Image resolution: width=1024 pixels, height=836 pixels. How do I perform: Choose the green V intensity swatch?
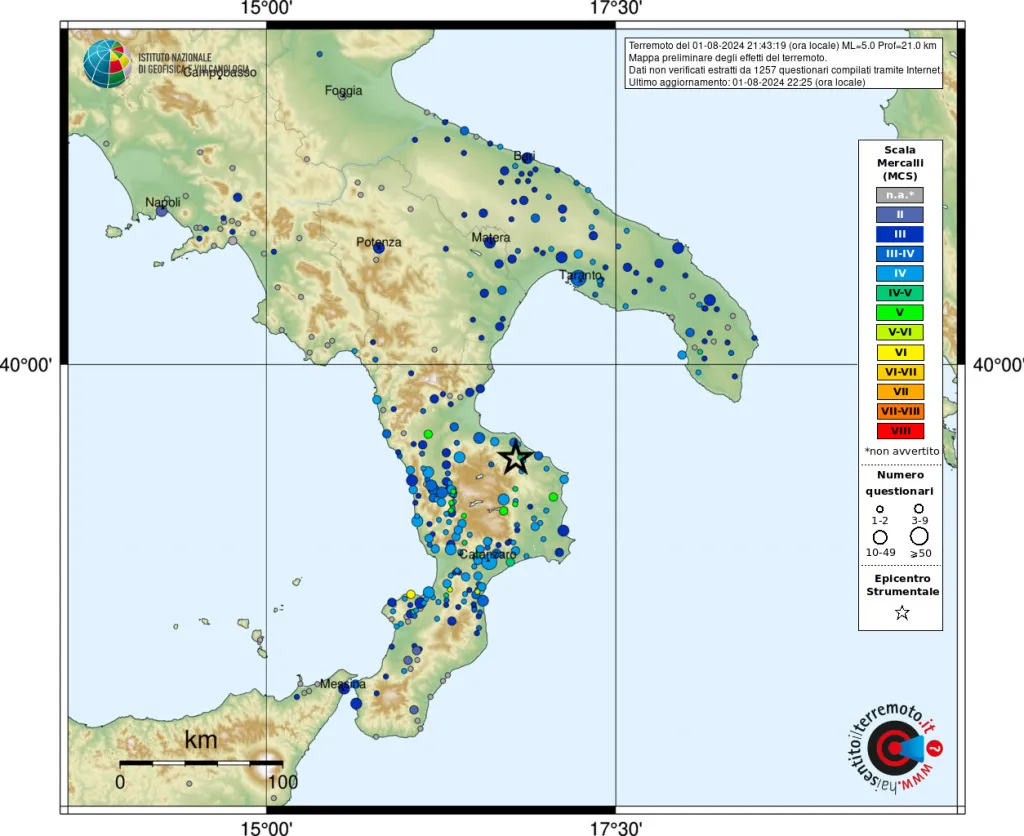(900, 312)
